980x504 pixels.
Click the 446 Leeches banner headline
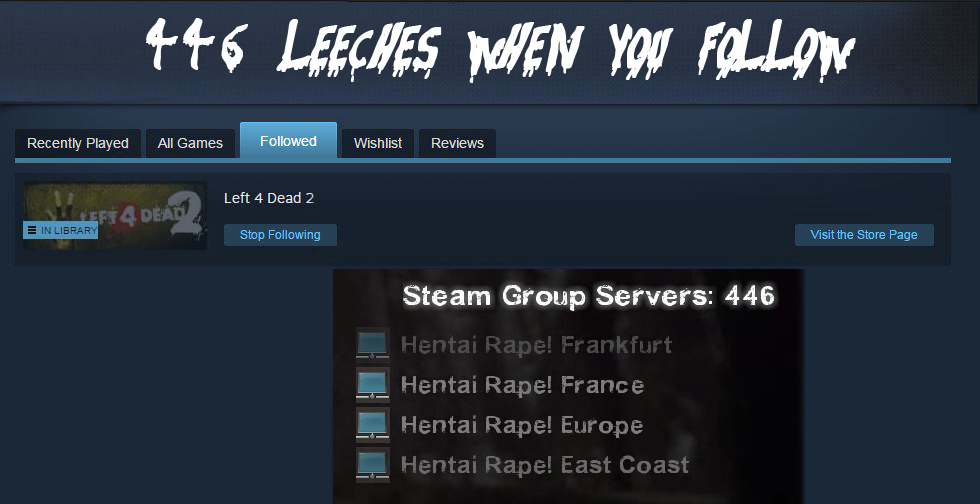[x=500, y=49]
